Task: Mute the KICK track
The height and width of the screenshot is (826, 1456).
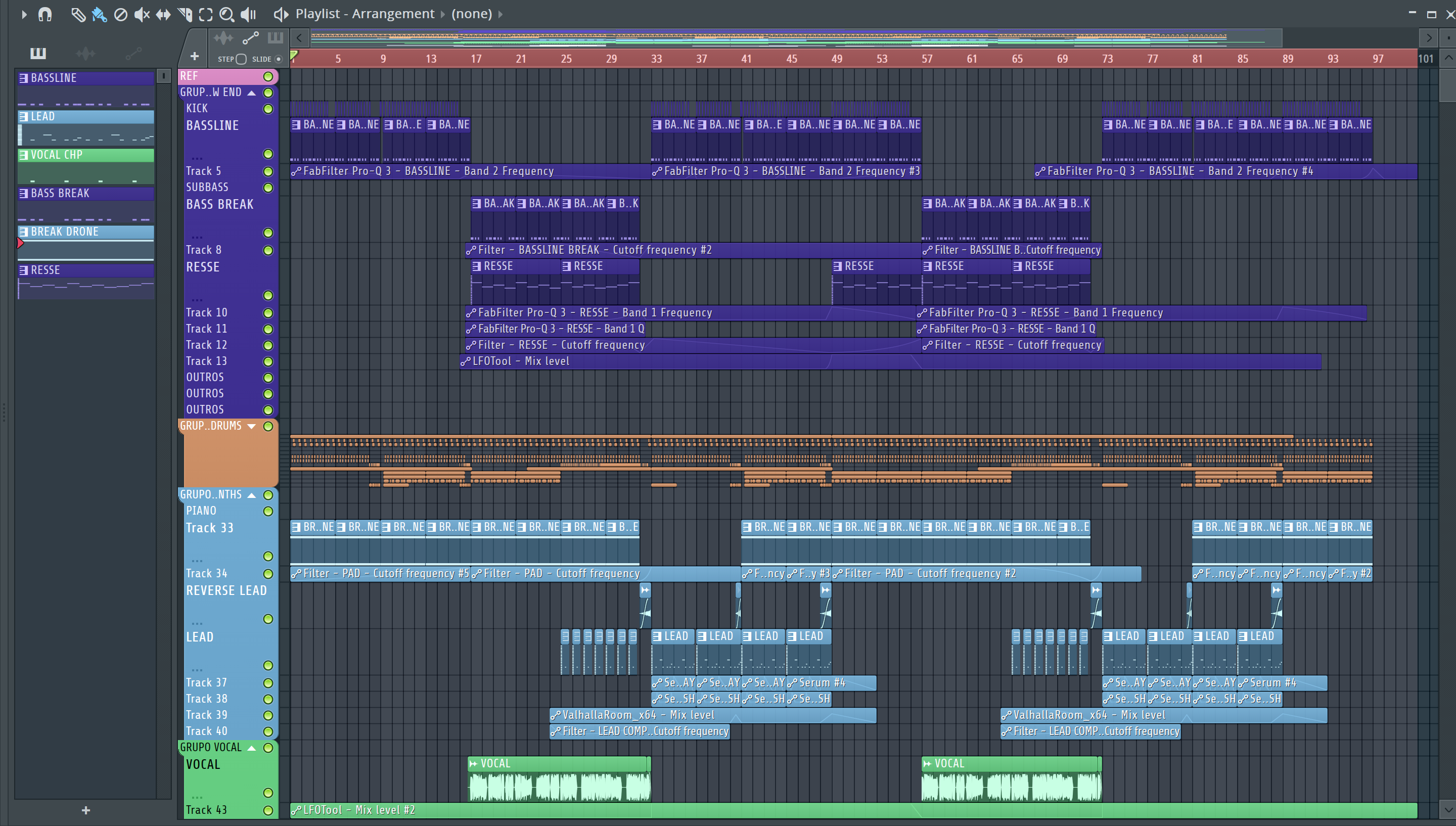Action: click(268, 108)
